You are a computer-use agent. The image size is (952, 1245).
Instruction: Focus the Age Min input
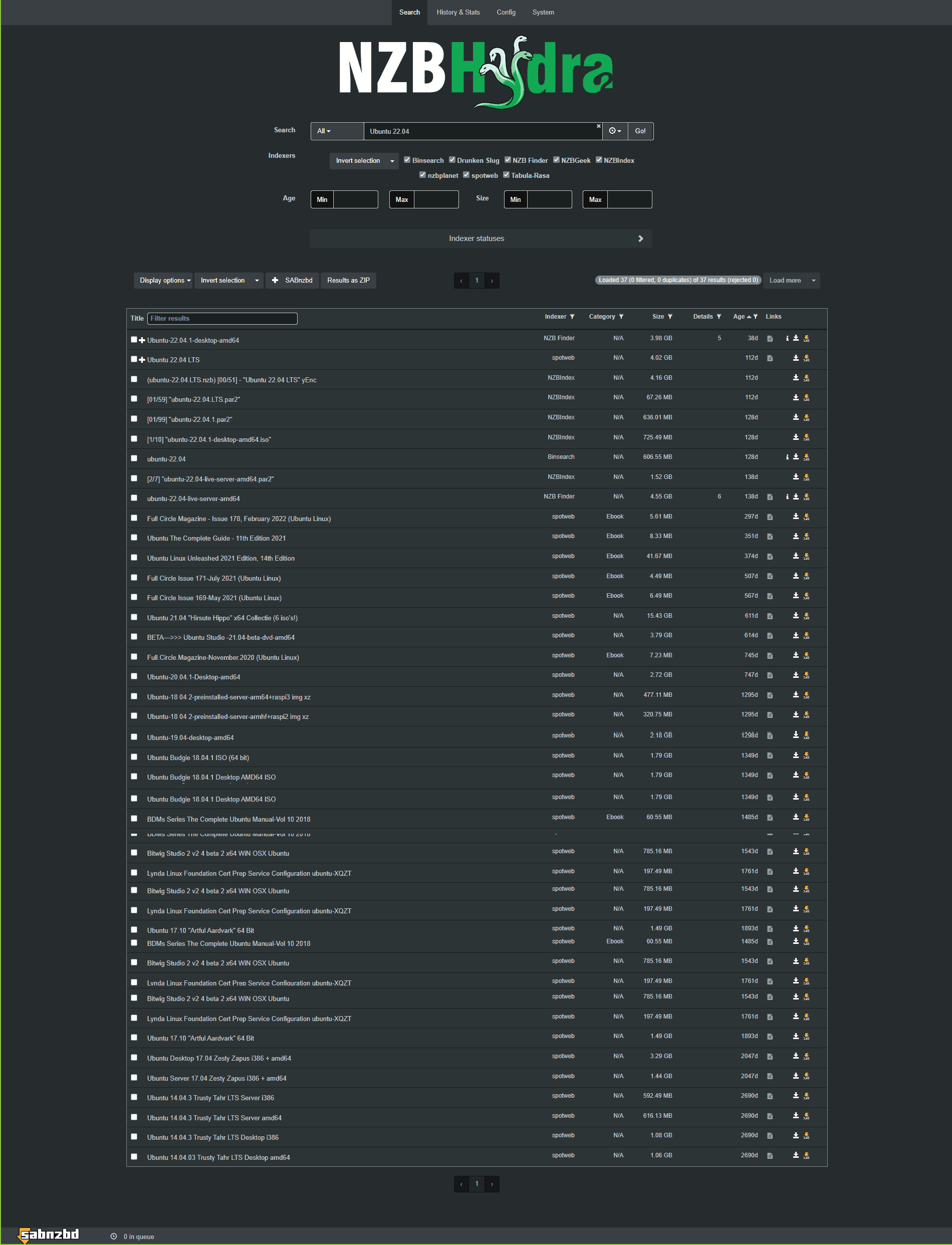pos(355,199)
